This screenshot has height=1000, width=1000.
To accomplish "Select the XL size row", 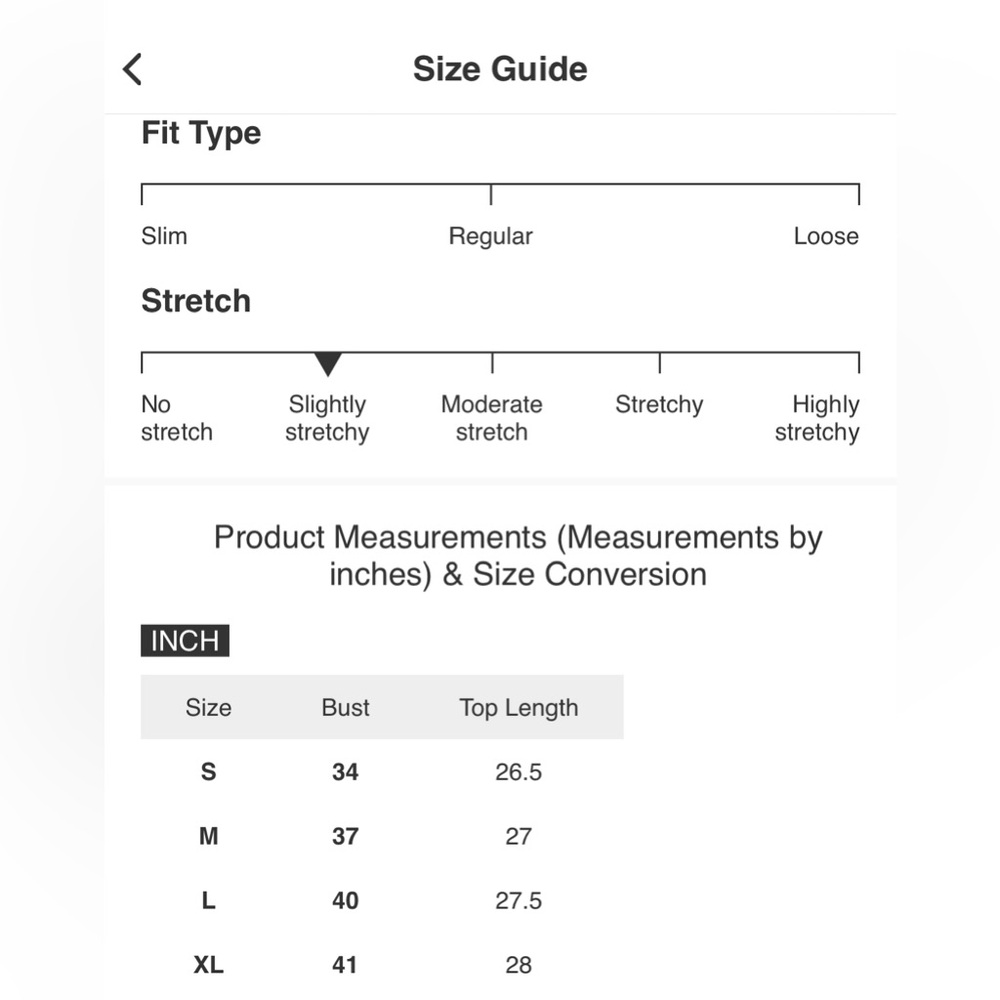I will 382,965.
